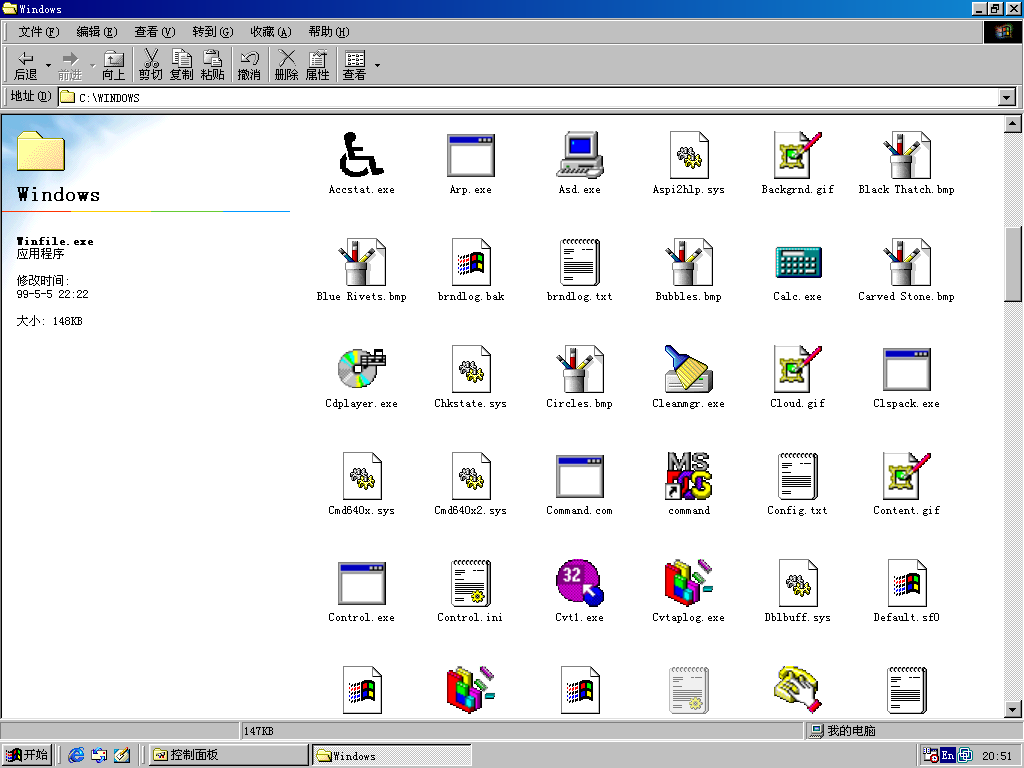Screen dimensions: 1024x768
Task: Launch Internet Explorer from the quick launch bar
Action: coord(76,754)
